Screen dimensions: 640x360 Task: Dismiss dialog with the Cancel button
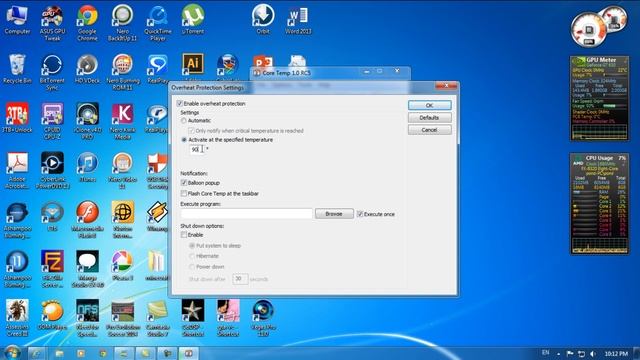(429, 130)
